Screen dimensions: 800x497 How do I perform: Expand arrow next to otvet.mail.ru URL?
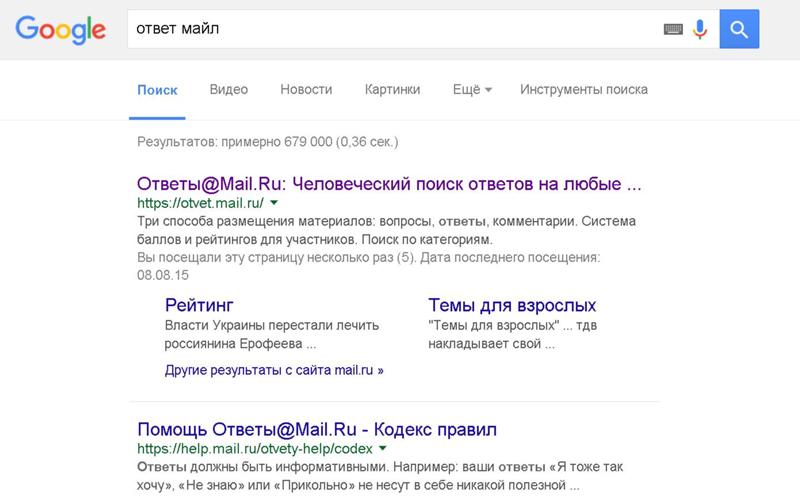[274, 203]
